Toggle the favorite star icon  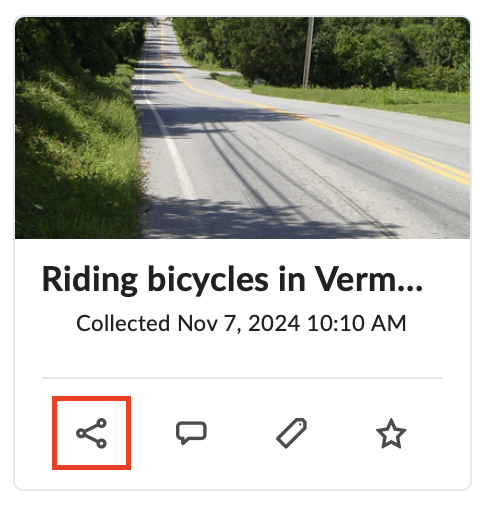pos(391,433)
